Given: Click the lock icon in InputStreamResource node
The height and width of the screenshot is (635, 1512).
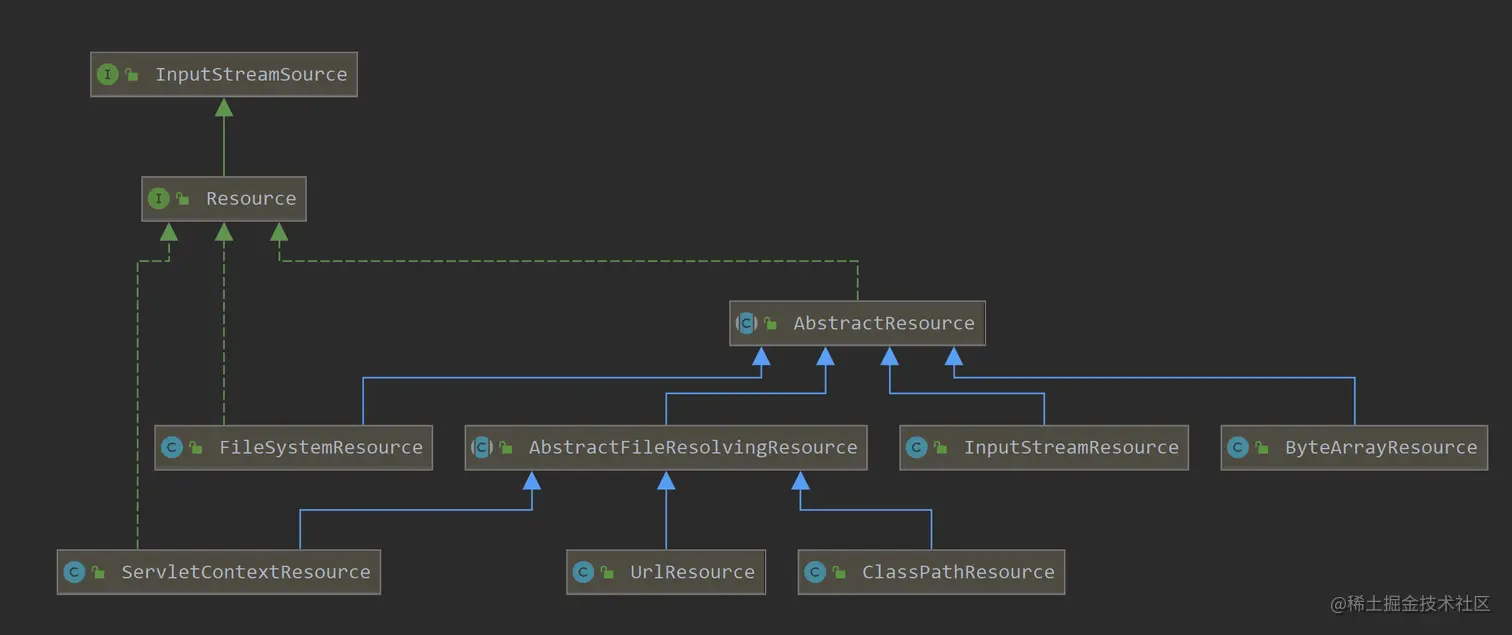Looking at the screenshot, I should (x=941, y=447).
